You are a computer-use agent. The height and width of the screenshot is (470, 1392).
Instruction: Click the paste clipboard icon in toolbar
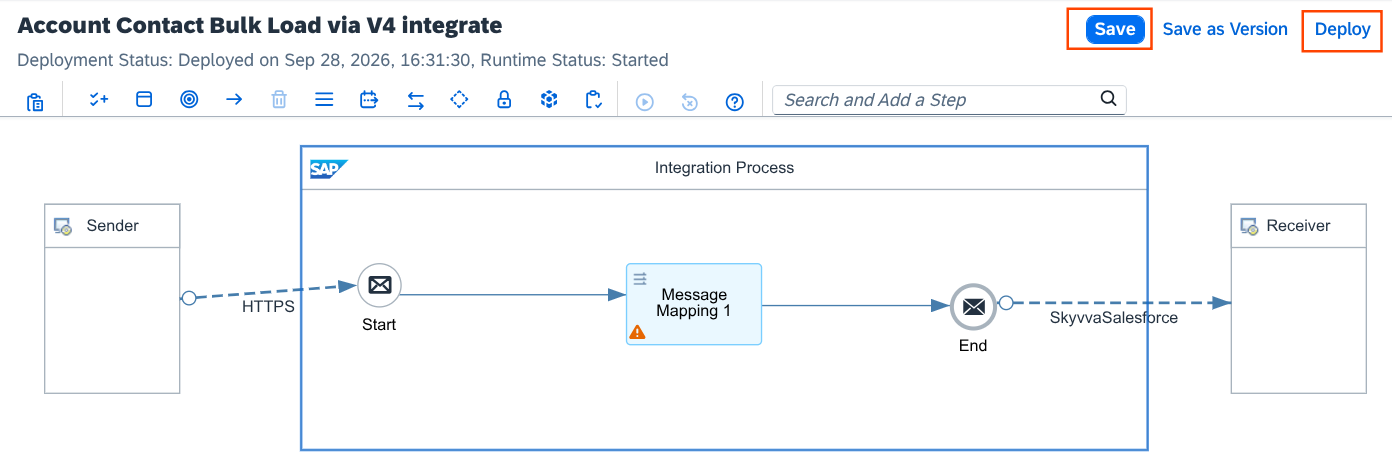[35, 101]
